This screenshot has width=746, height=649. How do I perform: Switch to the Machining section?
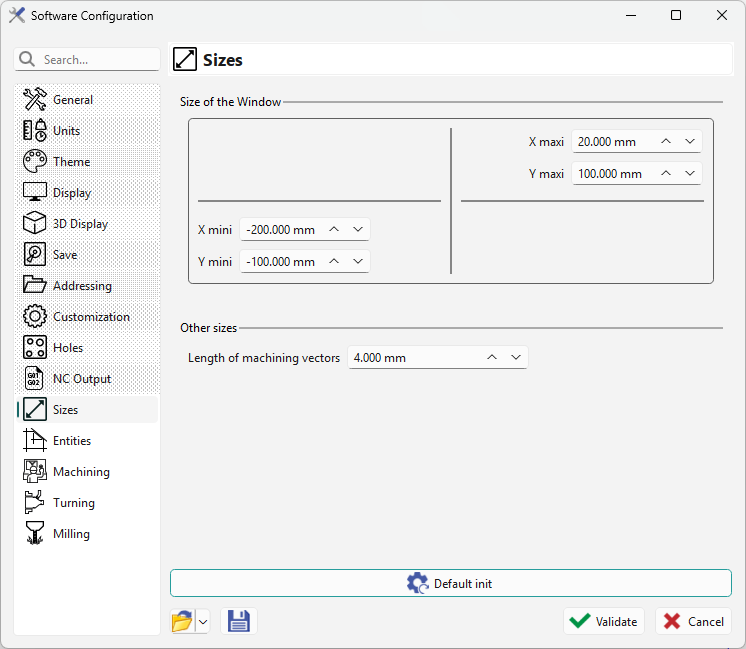click(x=81, y=472)
